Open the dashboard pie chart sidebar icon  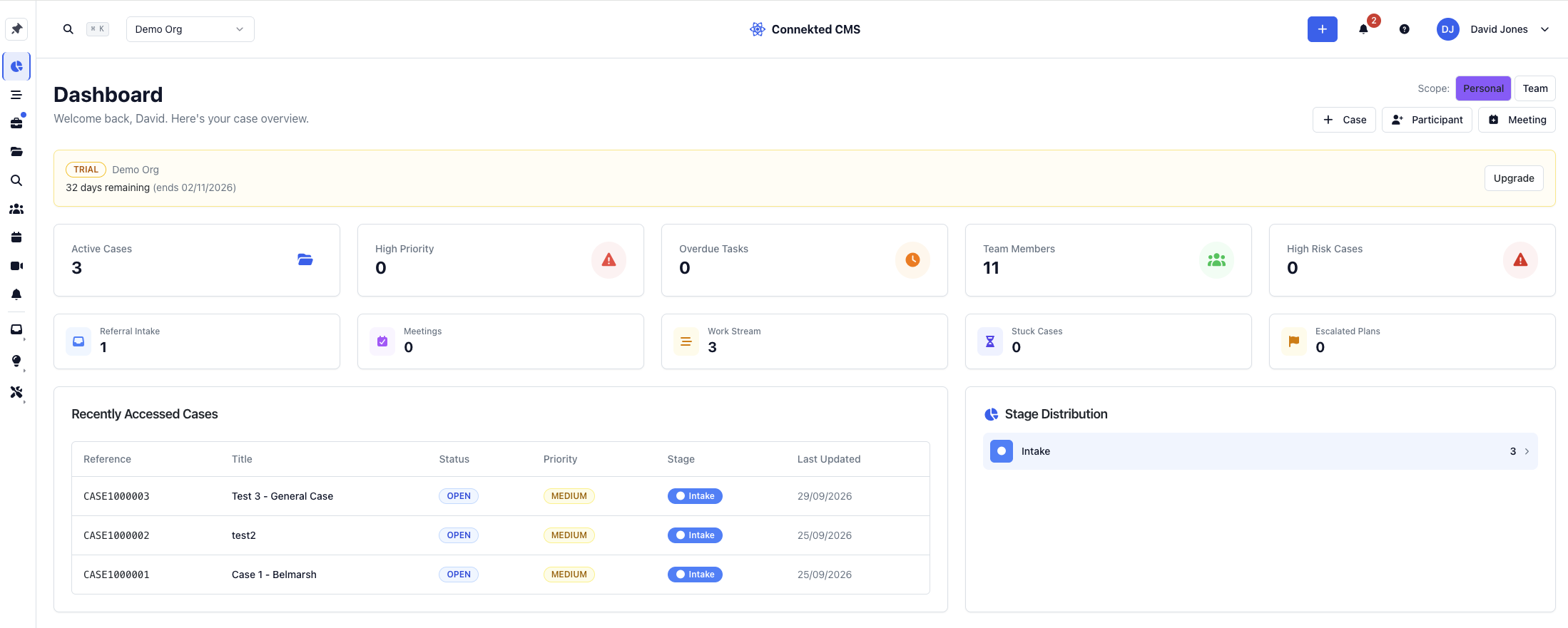[16, 66]
